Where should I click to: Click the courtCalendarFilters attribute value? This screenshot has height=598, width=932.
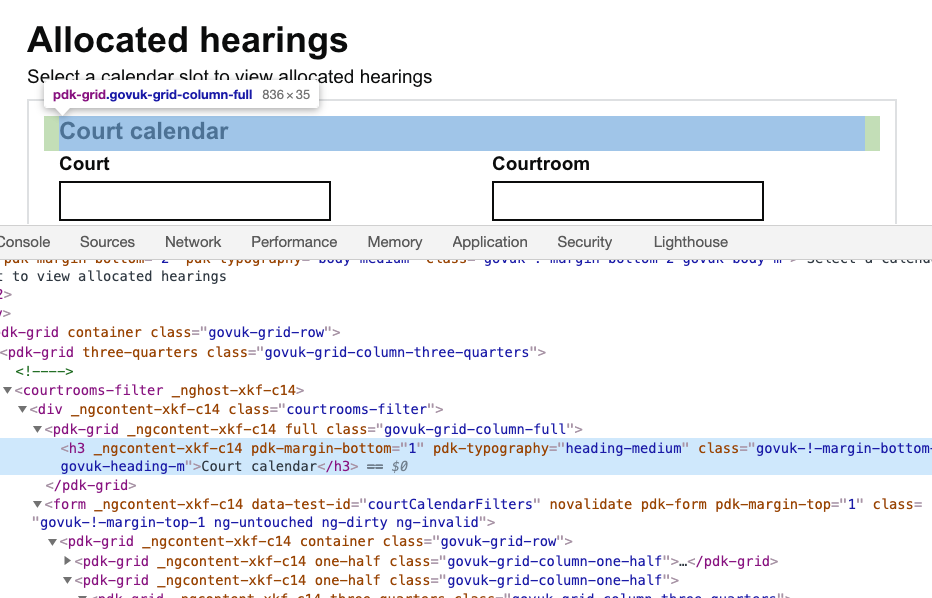(x=450, y=505)
